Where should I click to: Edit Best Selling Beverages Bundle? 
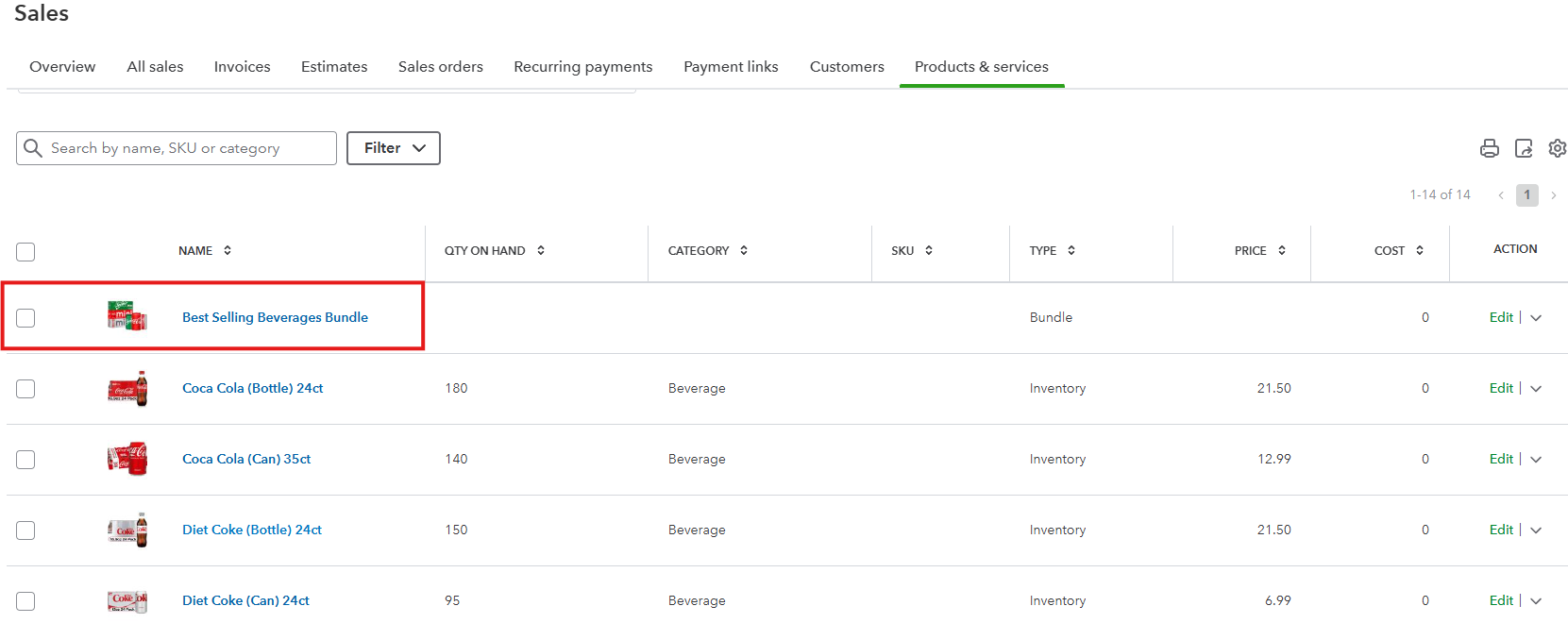[x=1501, y=317]
